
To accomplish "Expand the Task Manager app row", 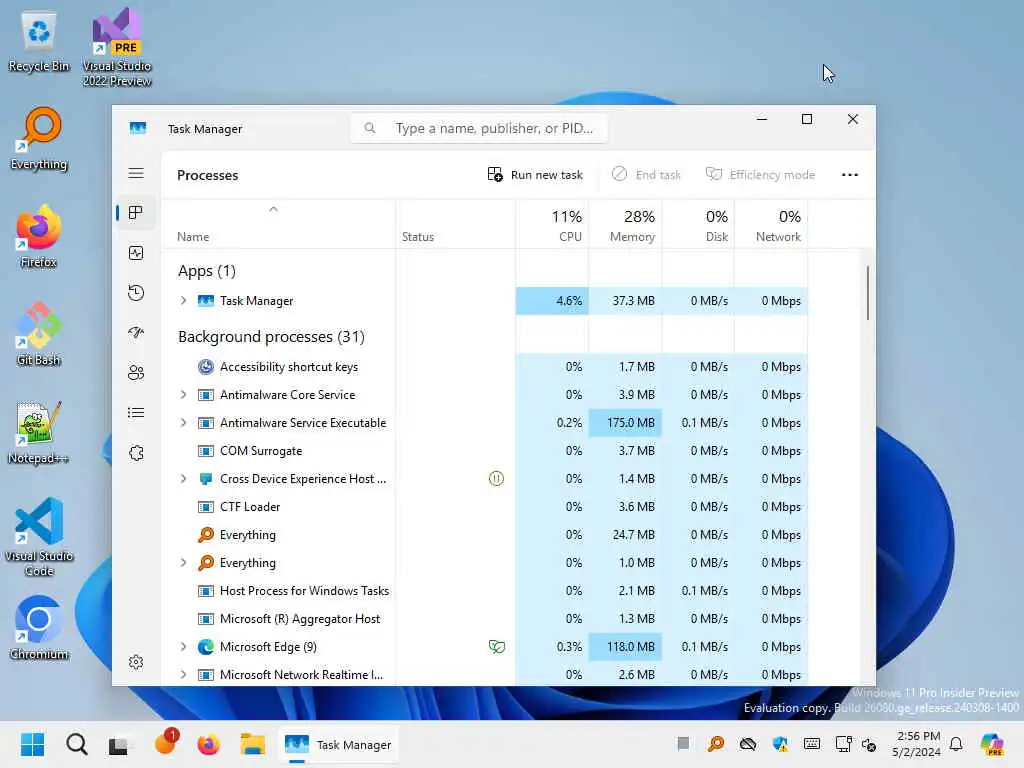I will [x=184, y=300].
